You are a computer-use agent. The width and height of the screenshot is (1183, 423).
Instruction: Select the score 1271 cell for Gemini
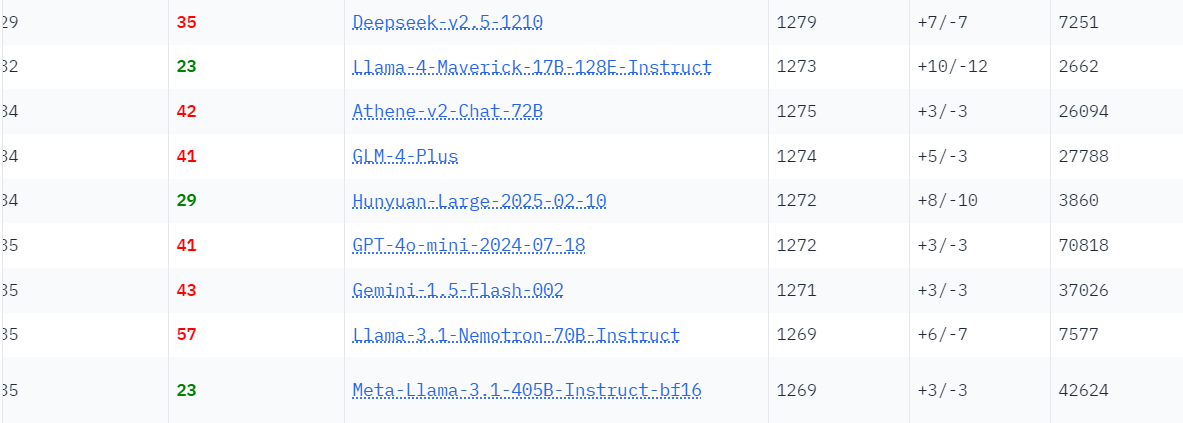797,290
